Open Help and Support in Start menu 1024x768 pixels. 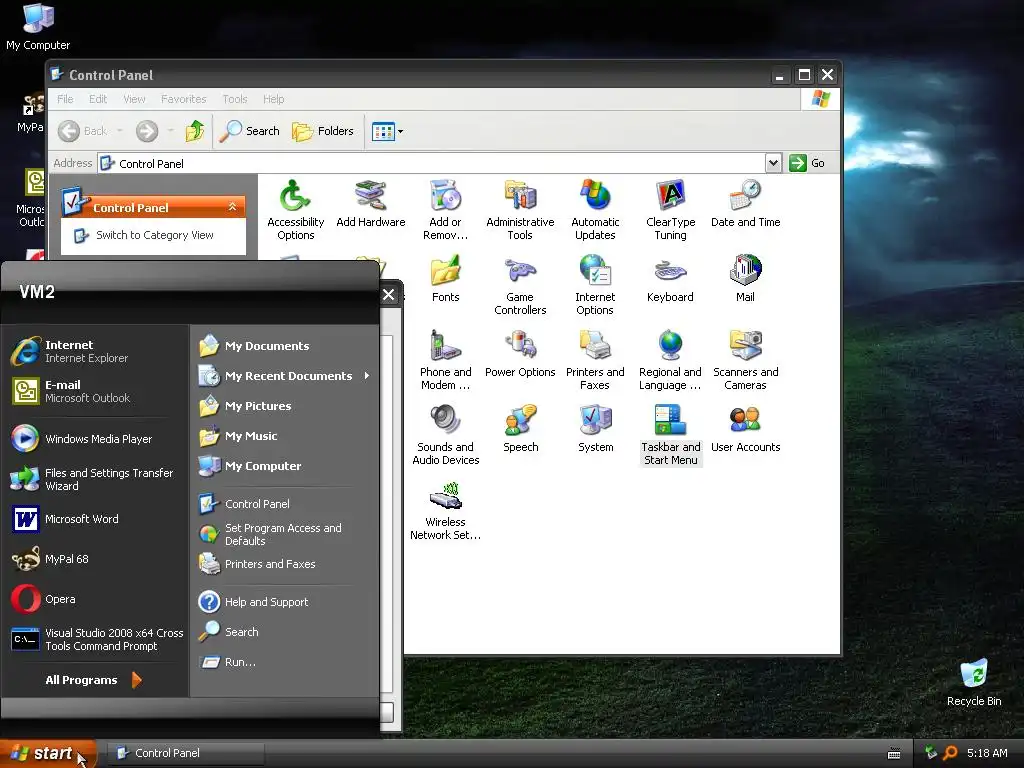pos(285,601)
